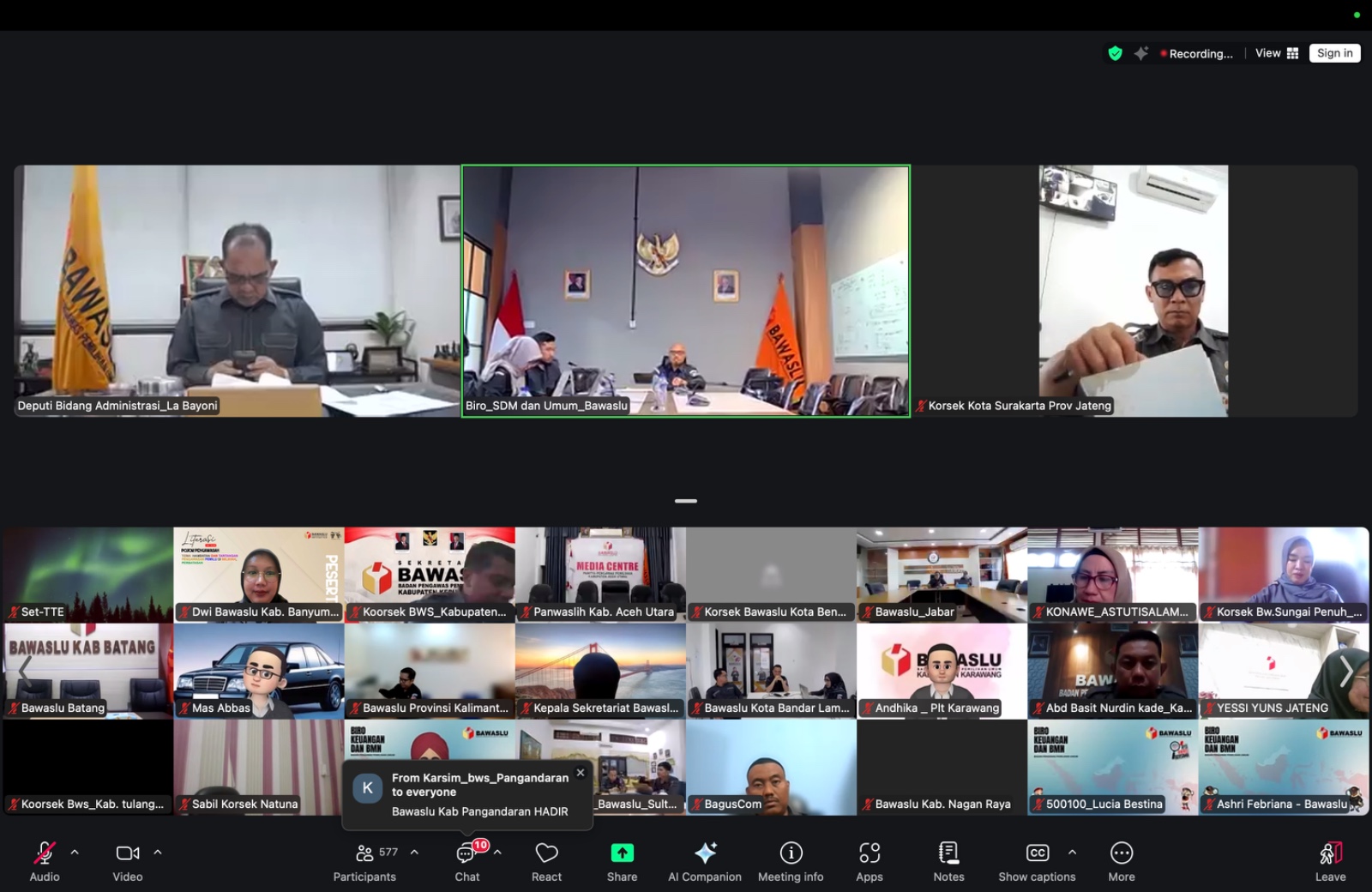The width and height of the screenshot is (1372, 892).
Task: Leave the meeting
Action: [1330, 861]
